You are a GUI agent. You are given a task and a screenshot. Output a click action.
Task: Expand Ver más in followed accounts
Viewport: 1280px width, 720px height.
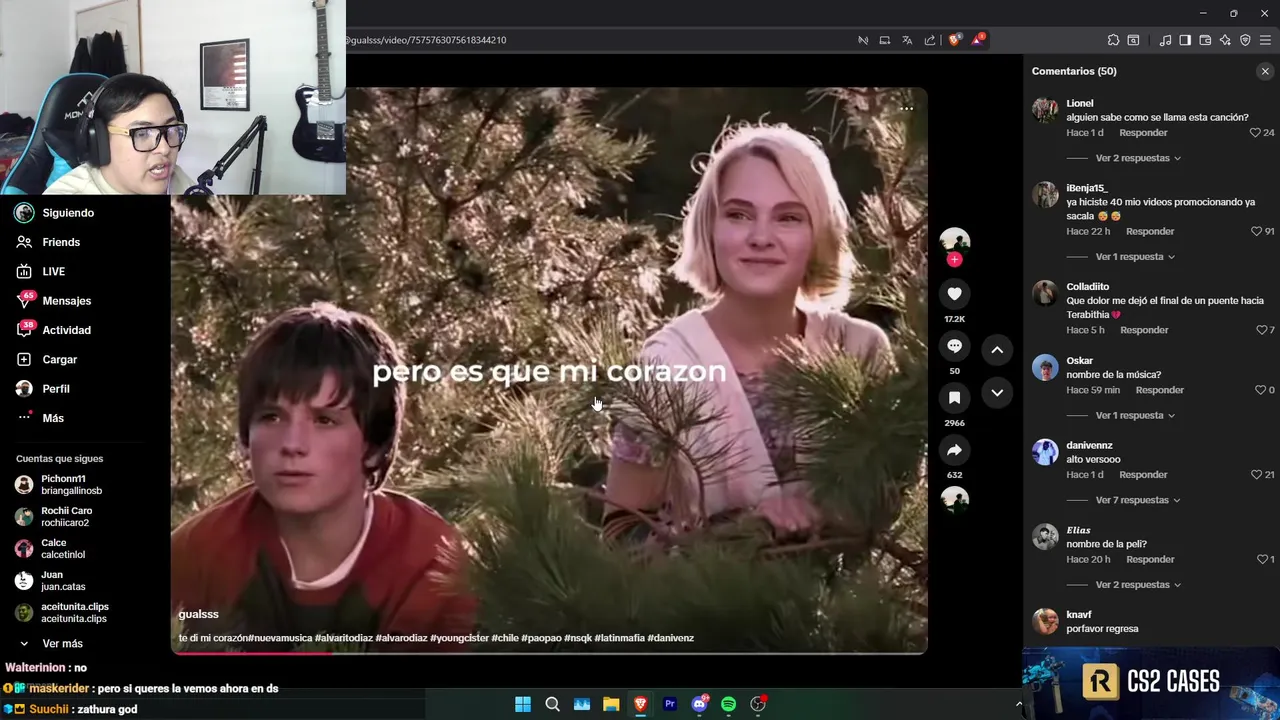coord(62,643)
